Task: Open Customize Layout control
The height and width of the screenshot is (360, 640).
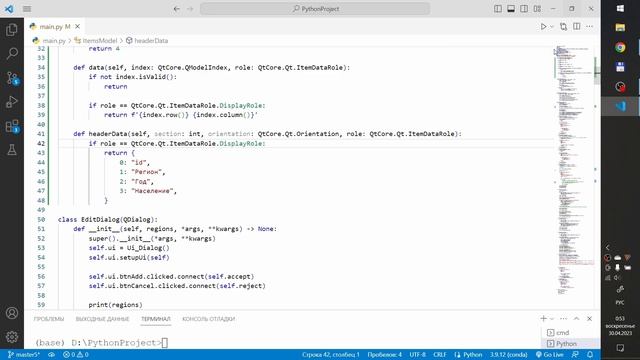Action: point(537,9)
